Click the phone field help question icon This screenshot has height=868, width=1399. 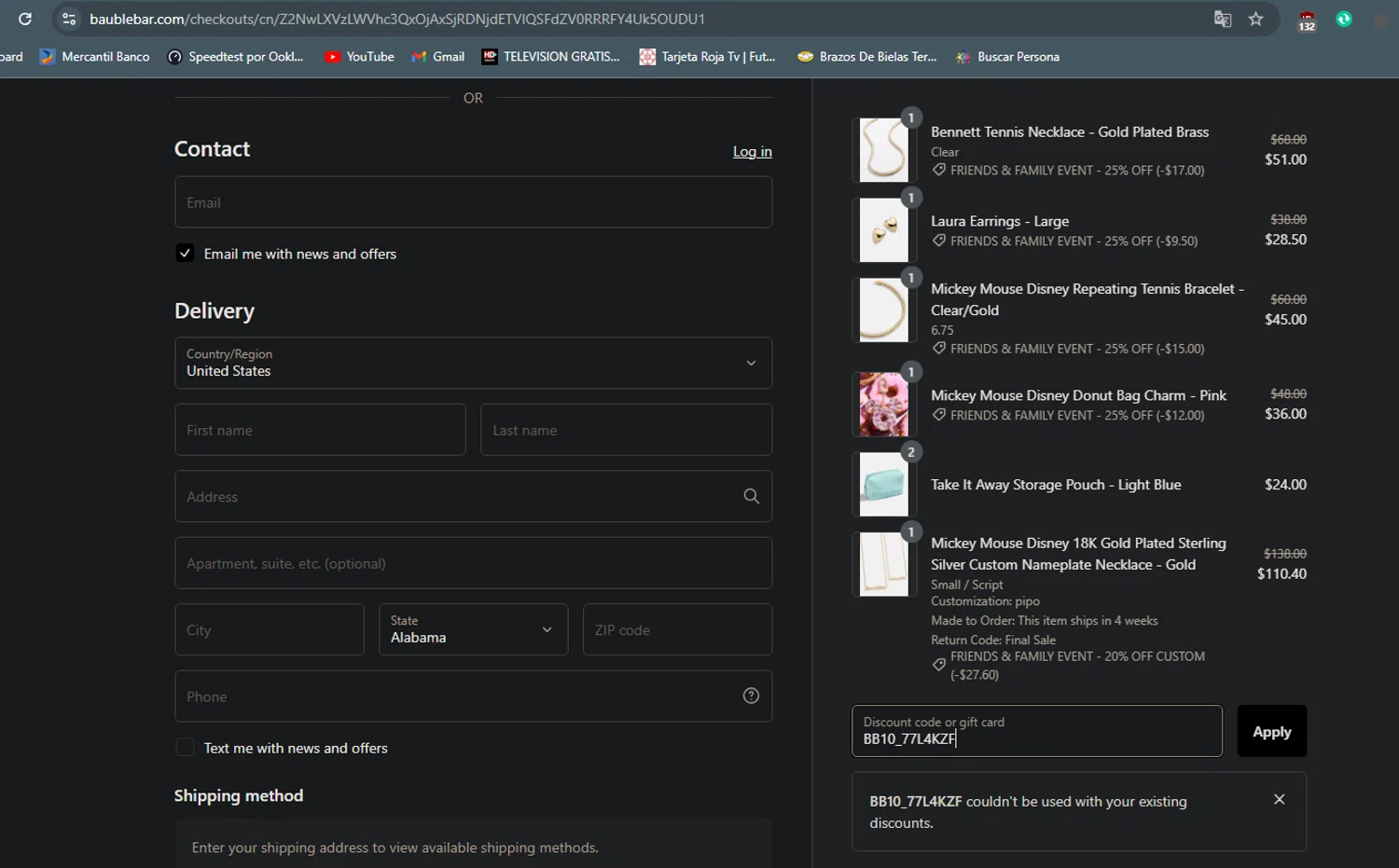point(751,696)
